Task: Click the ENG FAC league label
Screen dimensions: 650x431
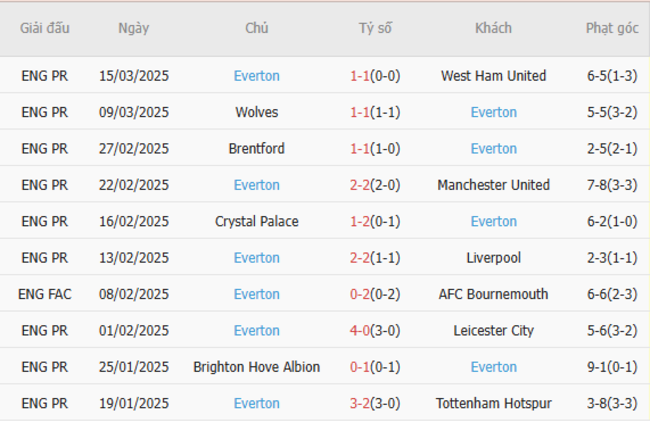Action: (45, 294)
